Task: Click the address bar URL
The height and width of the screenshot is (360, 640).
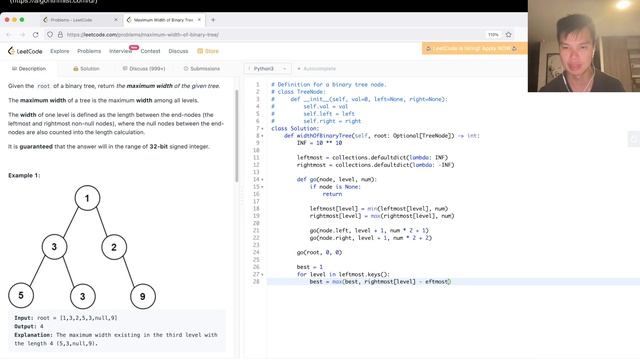Action: tap(142, 35)
